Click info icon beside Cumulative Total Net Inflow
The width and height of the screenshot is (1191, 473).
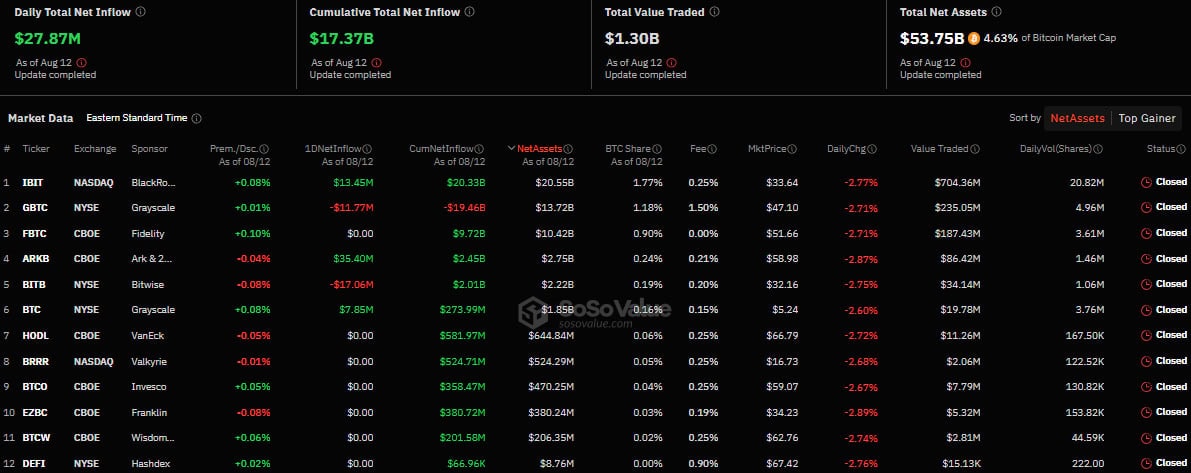[x=469, y=12]
